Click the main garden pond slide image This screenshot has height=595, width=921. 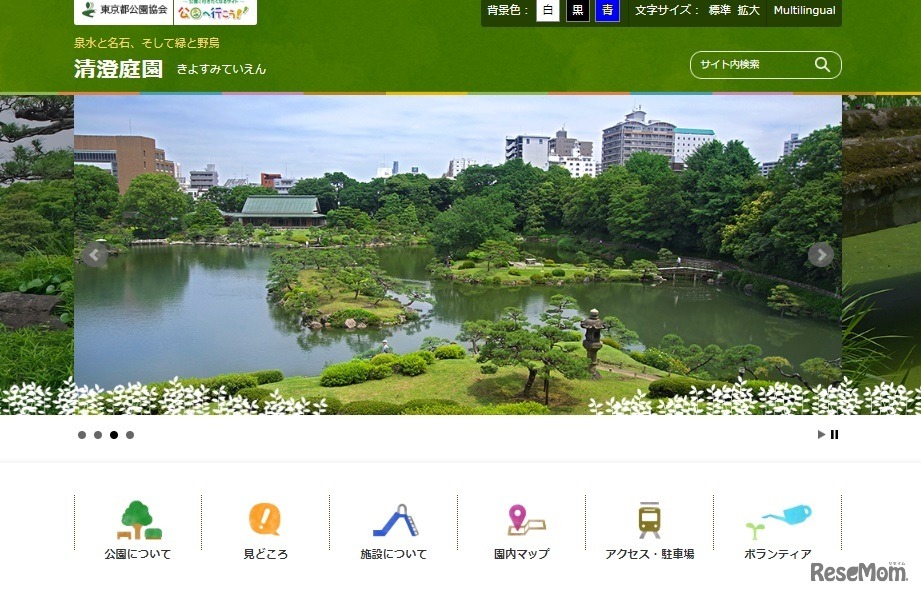click(x=458, y=255)
